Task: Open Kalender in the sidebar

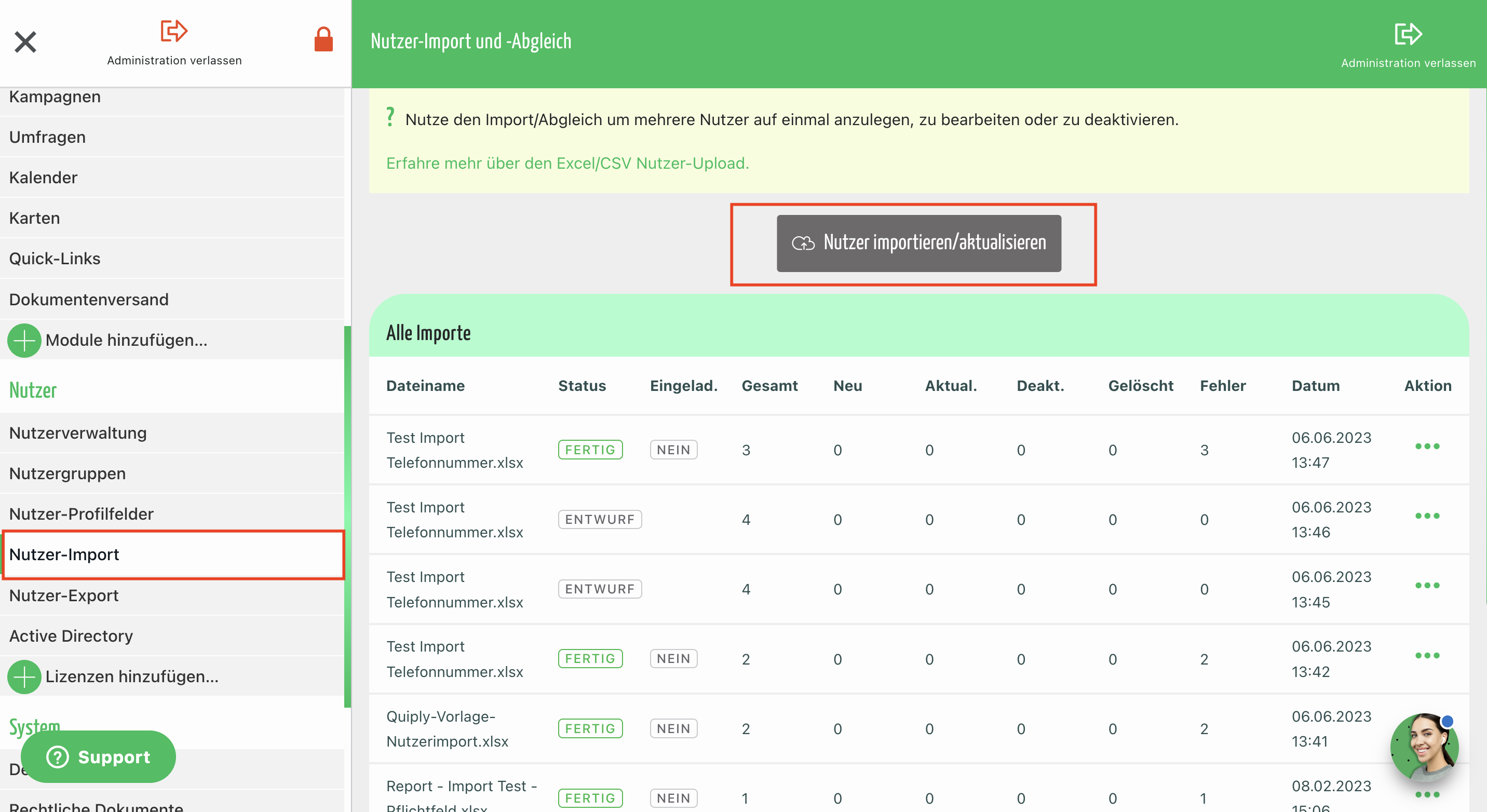Action: tap(172, 178)
